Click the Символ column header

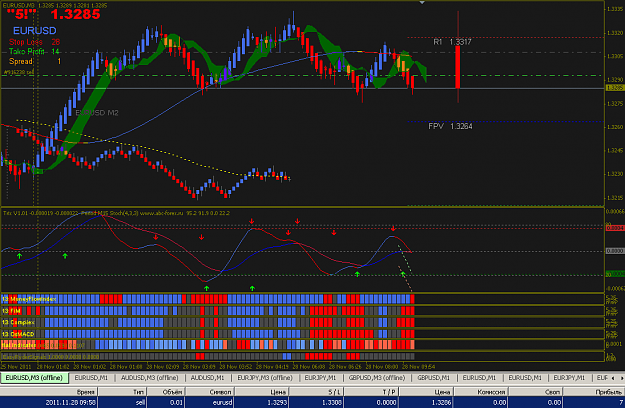[209, 392]
